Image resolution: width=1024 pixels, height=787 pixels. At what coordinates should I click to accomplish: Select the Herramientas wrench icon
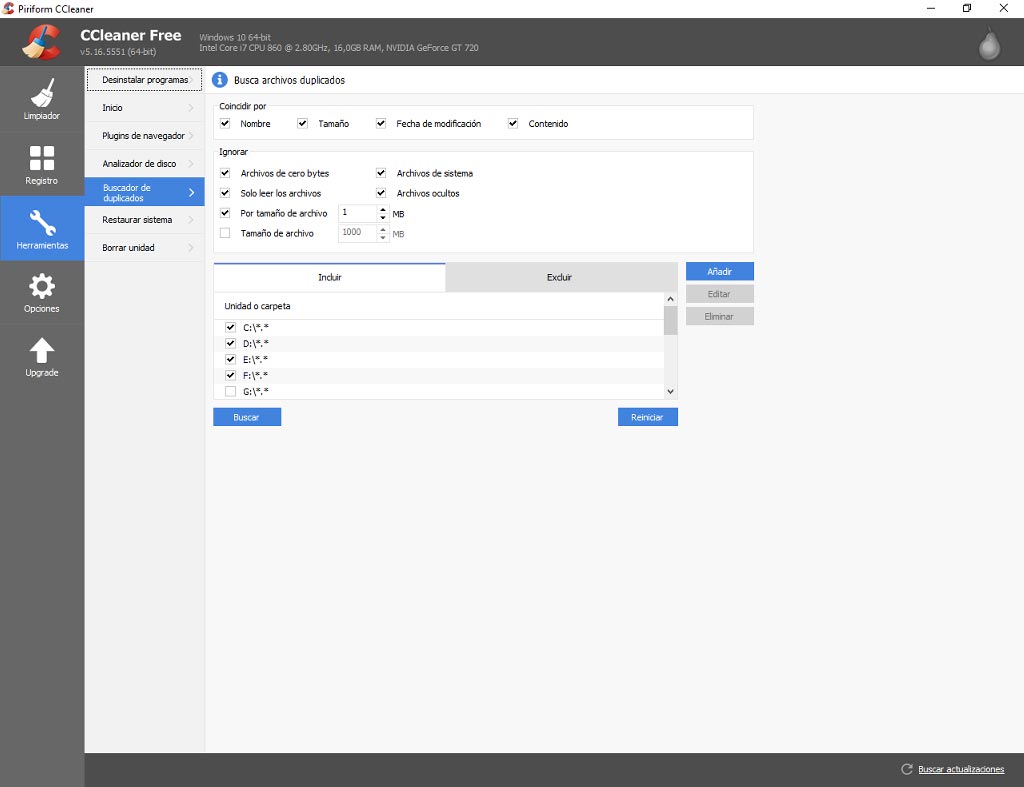pos(42,222)
